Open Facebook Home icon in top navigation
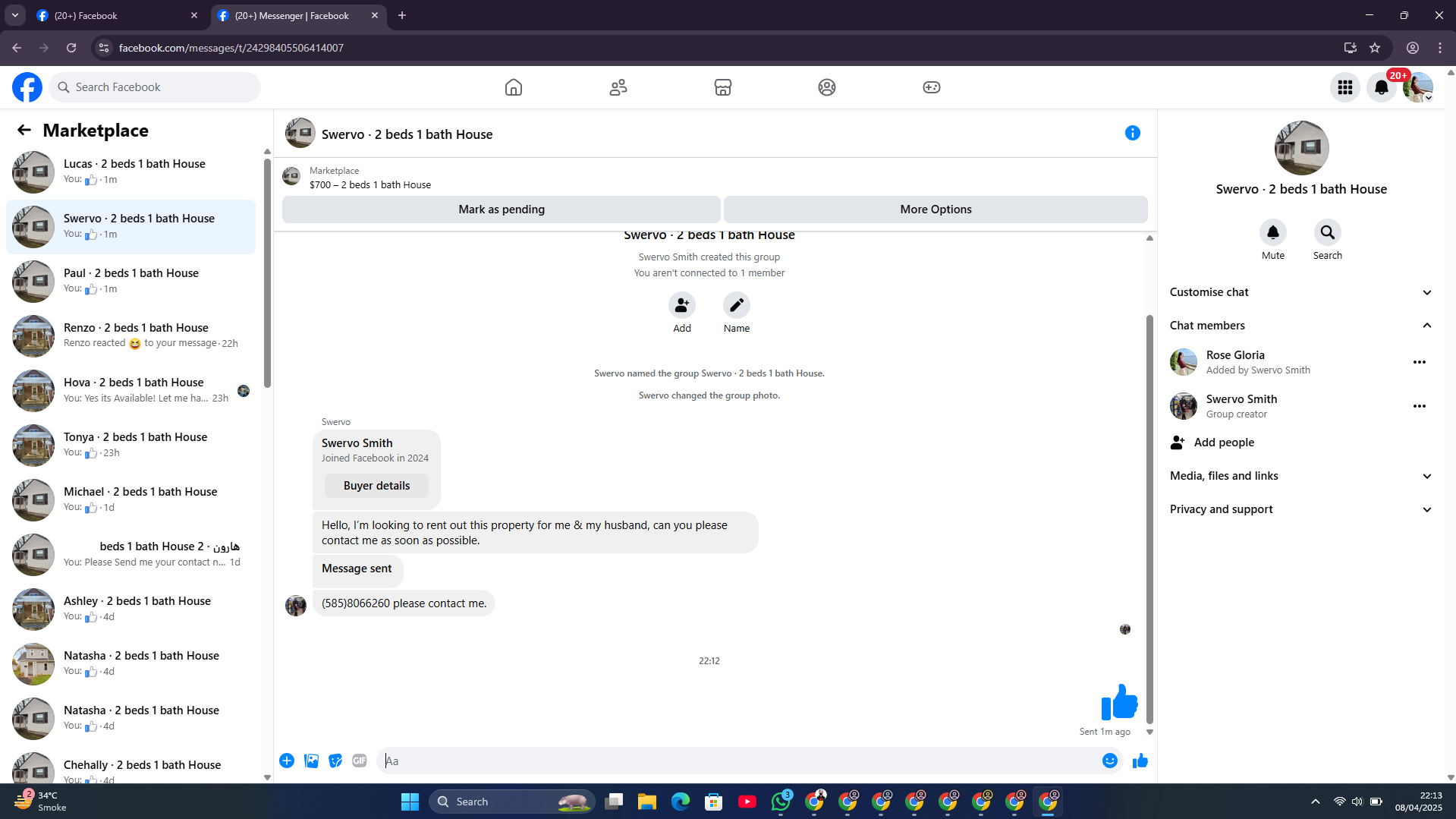The width and height of the screenshot is (1456, 819). 514,87
